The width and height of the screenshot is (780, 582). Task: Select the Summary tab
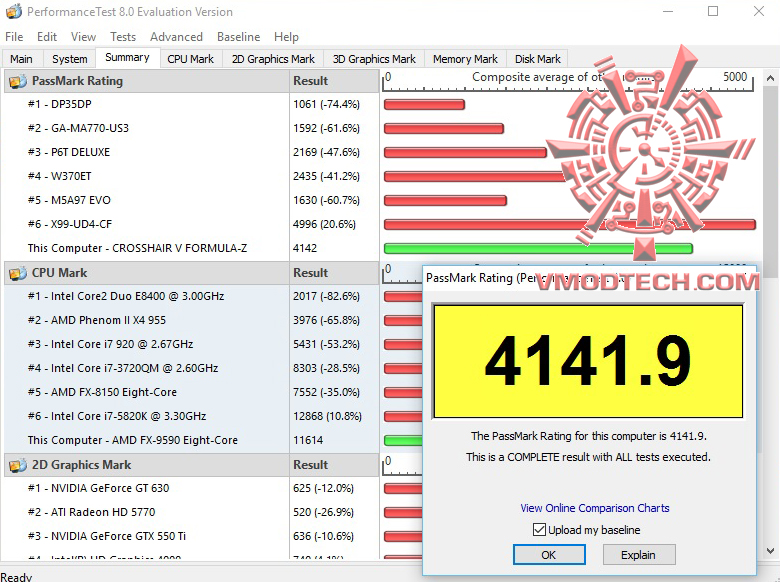127,58
